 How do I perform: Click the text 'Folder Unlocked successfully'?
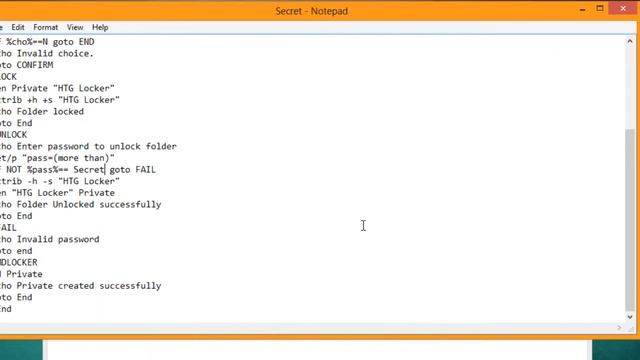pos(89,204)
